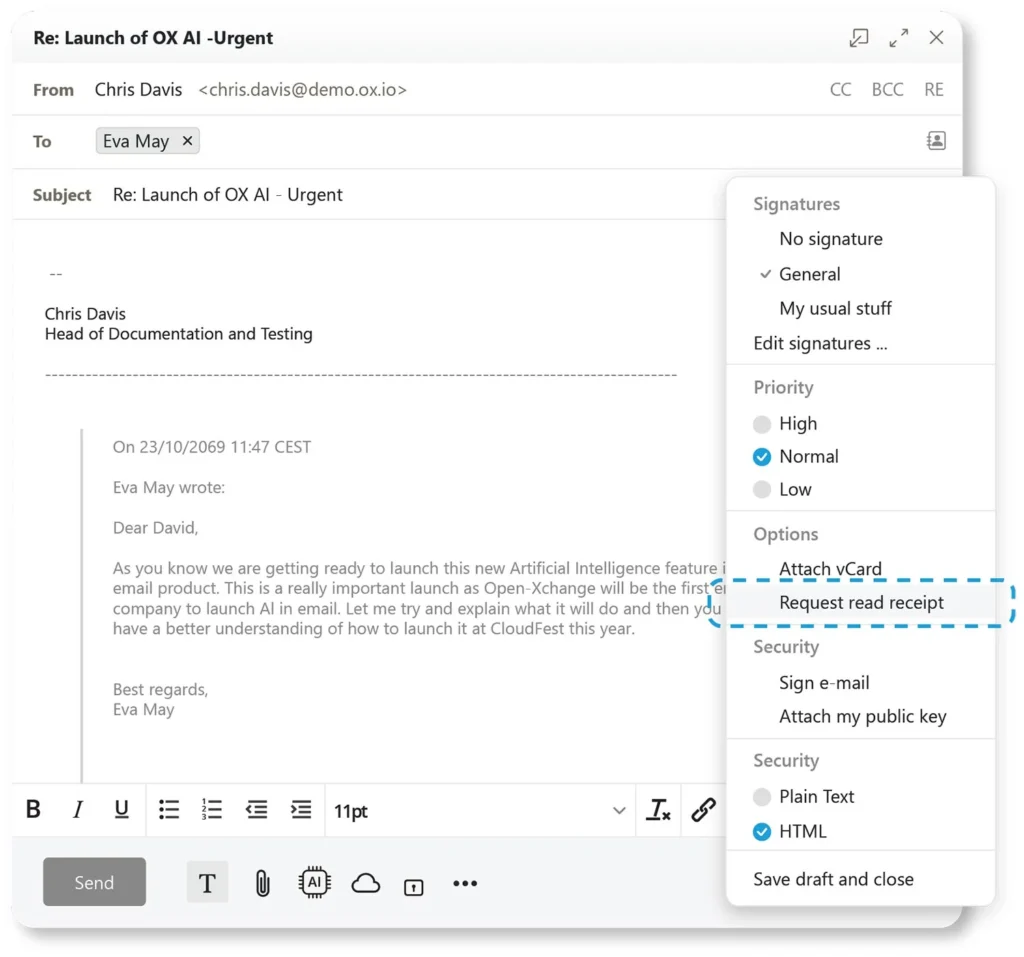Switch message format to Plain Text

(816, 797)
